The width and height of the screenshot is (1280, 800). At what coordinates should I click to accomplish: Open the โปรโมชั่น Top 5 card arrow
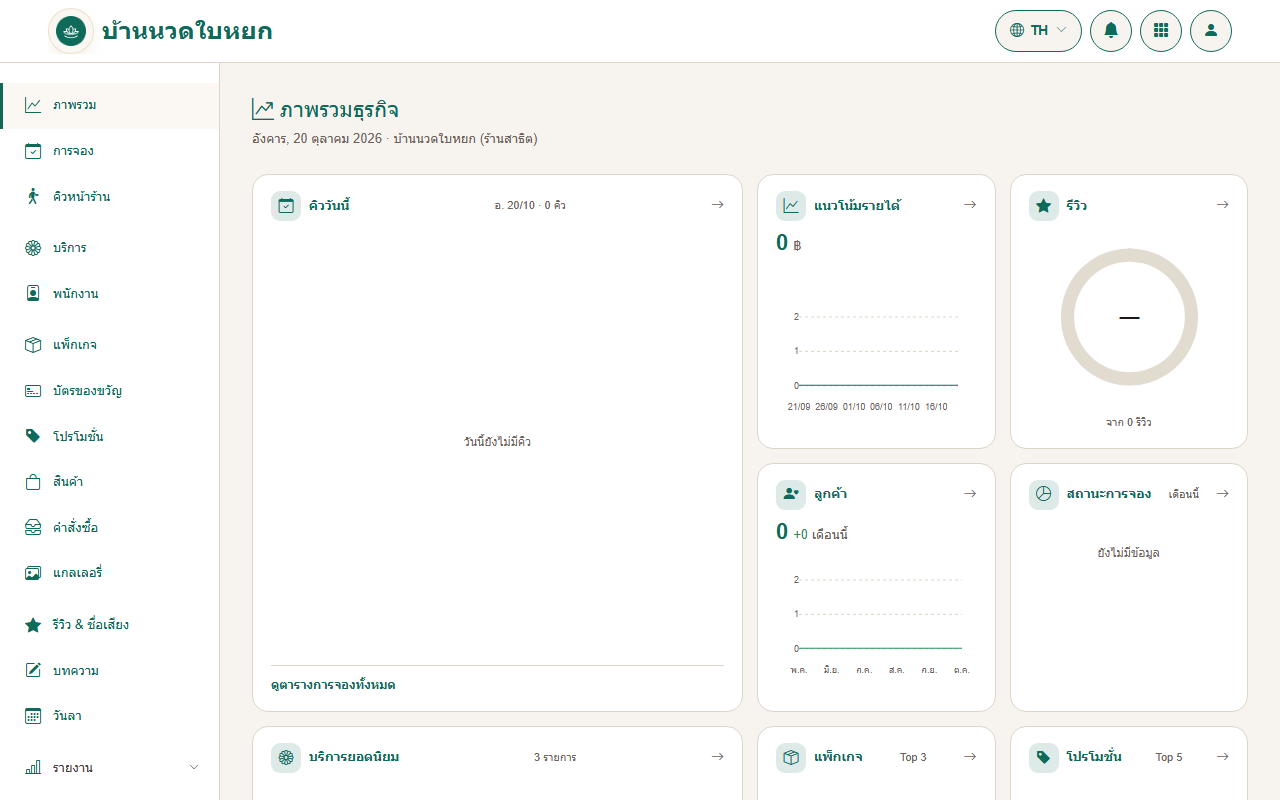pos(1222,757)
